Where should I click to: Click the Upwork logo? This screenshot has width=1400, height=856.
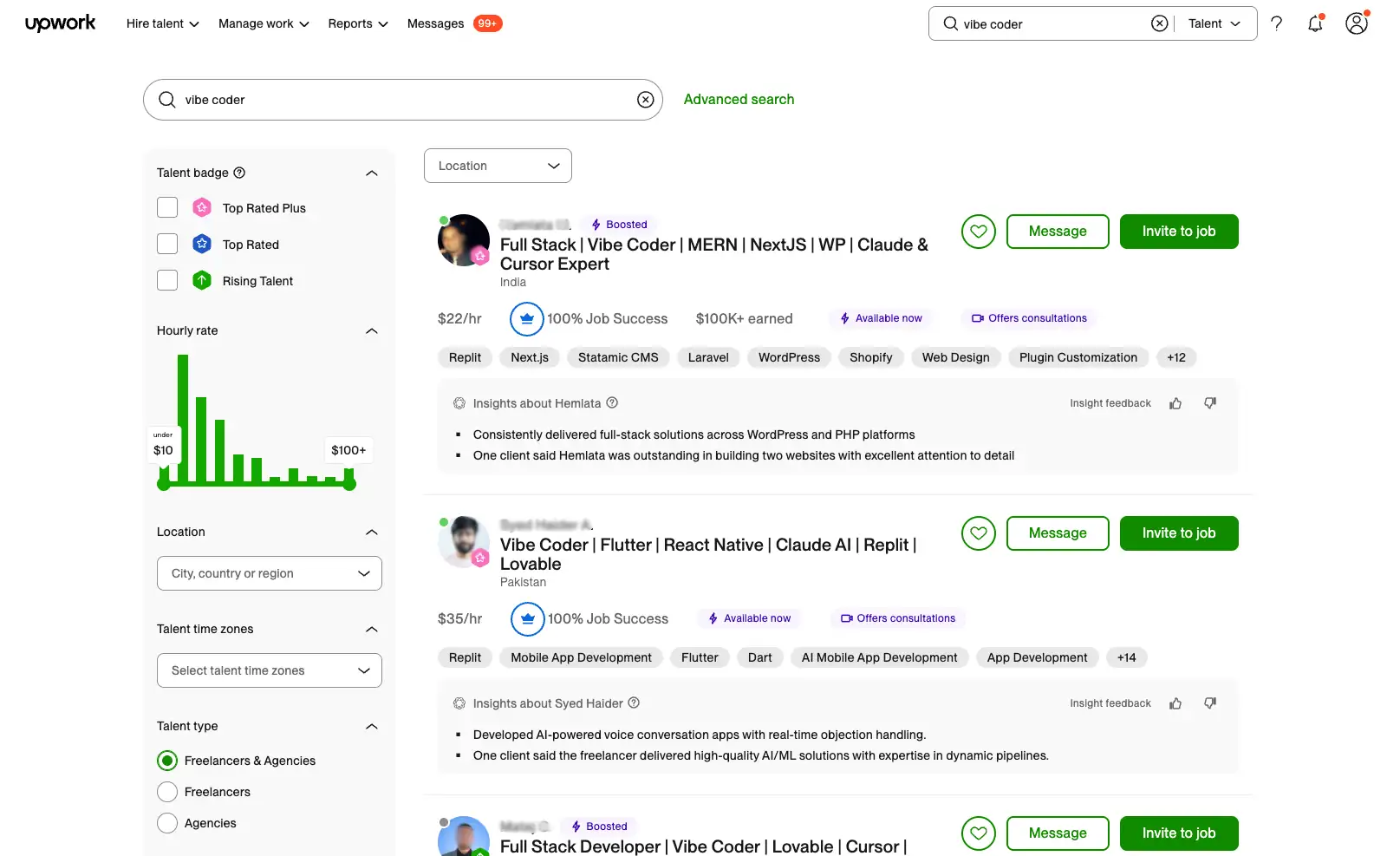click(60, 23)
